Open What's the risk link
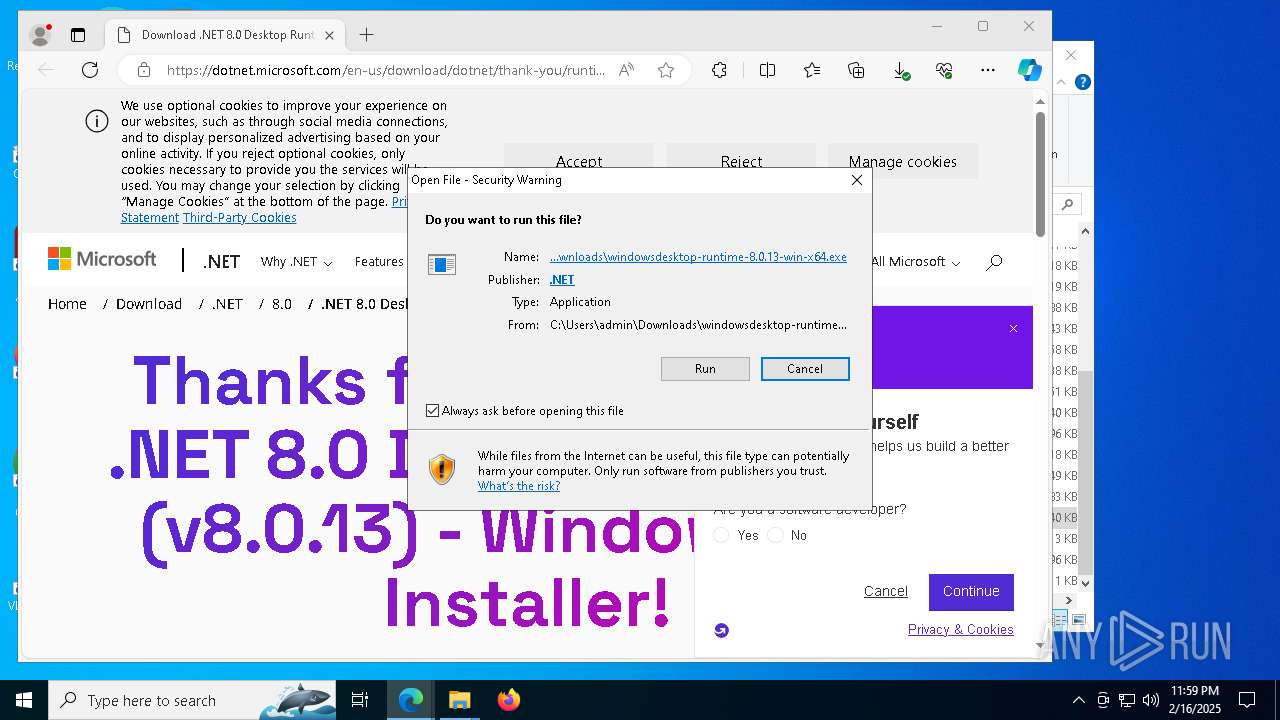The width and height of the screenshot is (1280, 720). [x=519, y=486]
